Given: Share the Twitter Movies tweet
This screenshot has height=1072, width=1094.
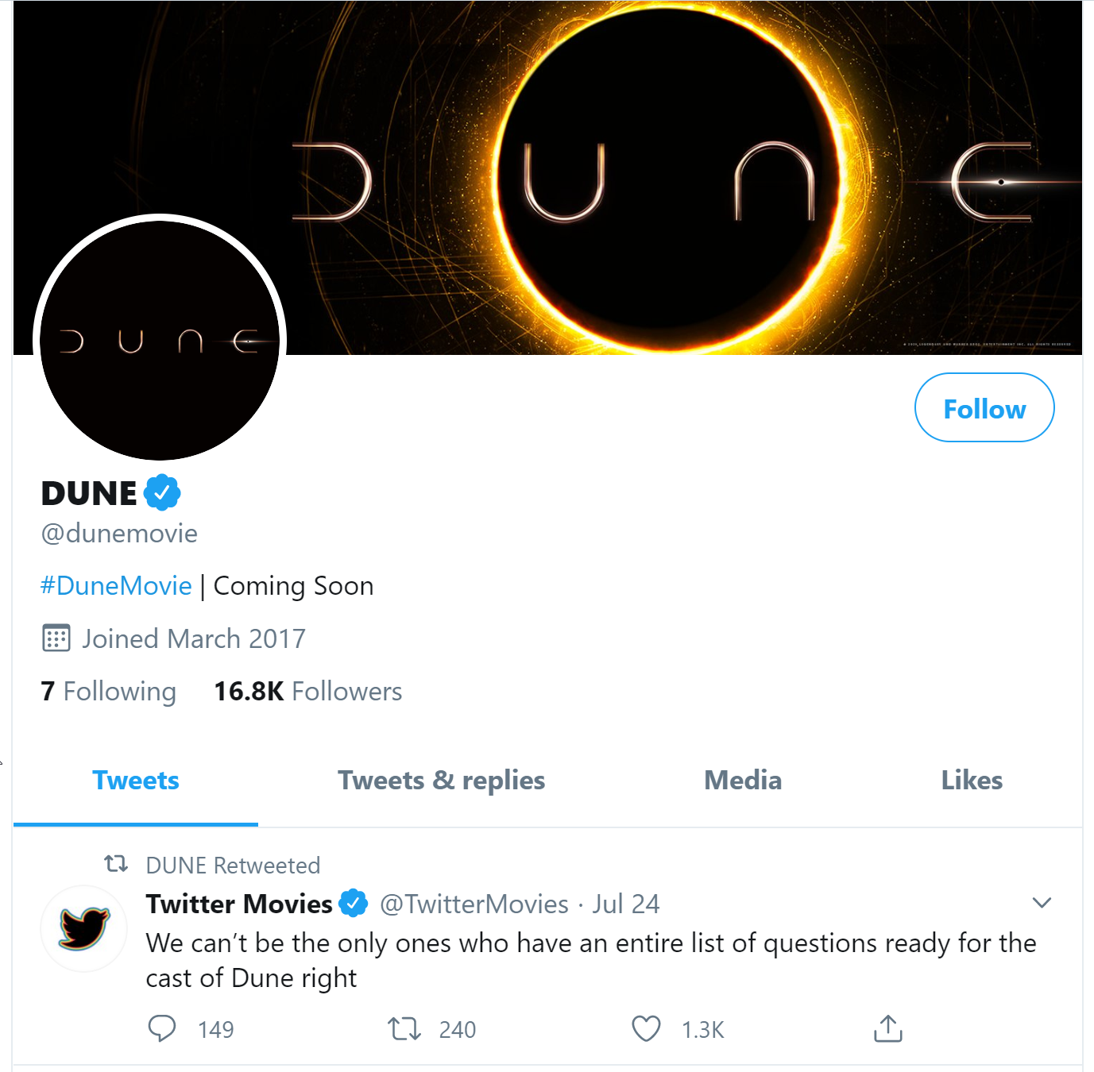Looking at the screenshot, I should click(887, 1028).
